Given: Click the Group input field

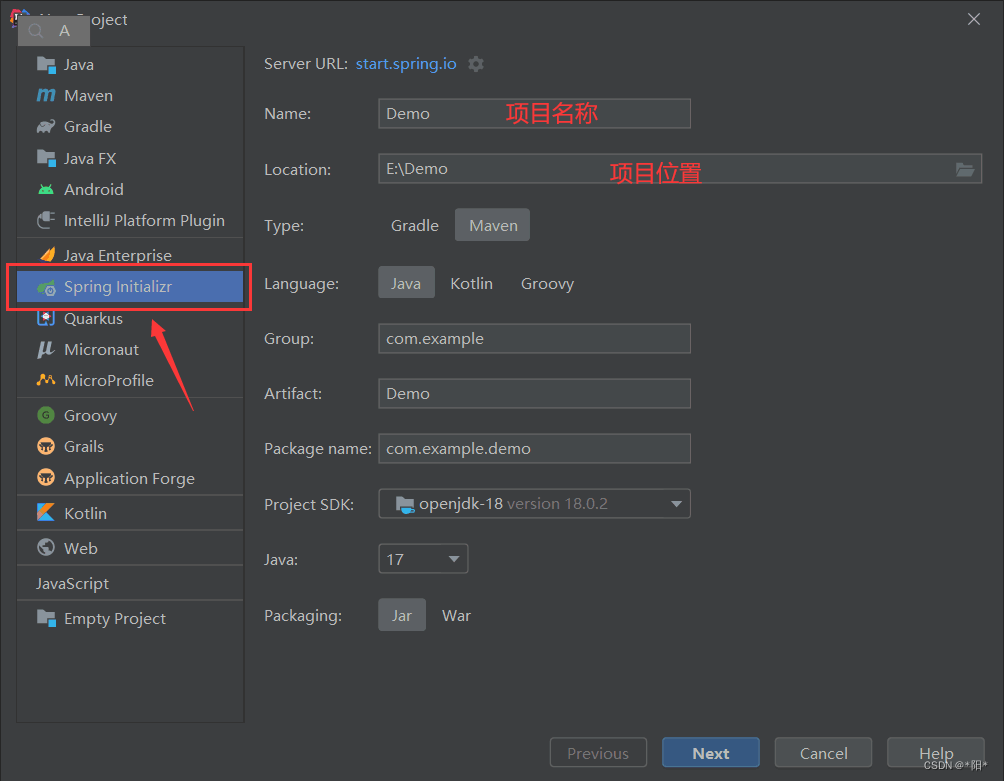Looking at the screenshot, I should click(x=535, y=339).
